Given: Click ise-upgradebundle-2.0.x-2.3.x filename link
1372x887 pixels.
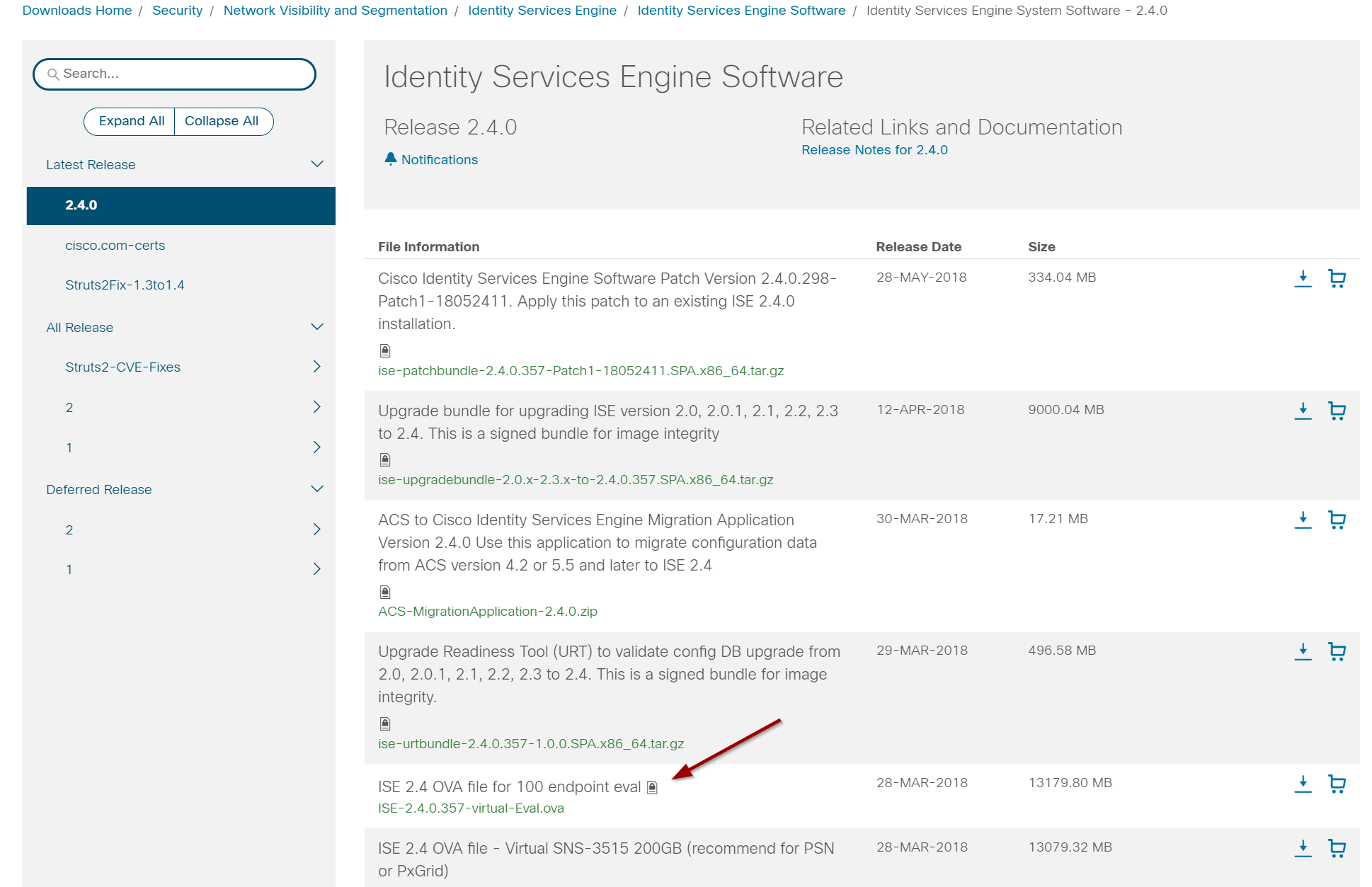Looking at the screenshot, I should 576,480.
